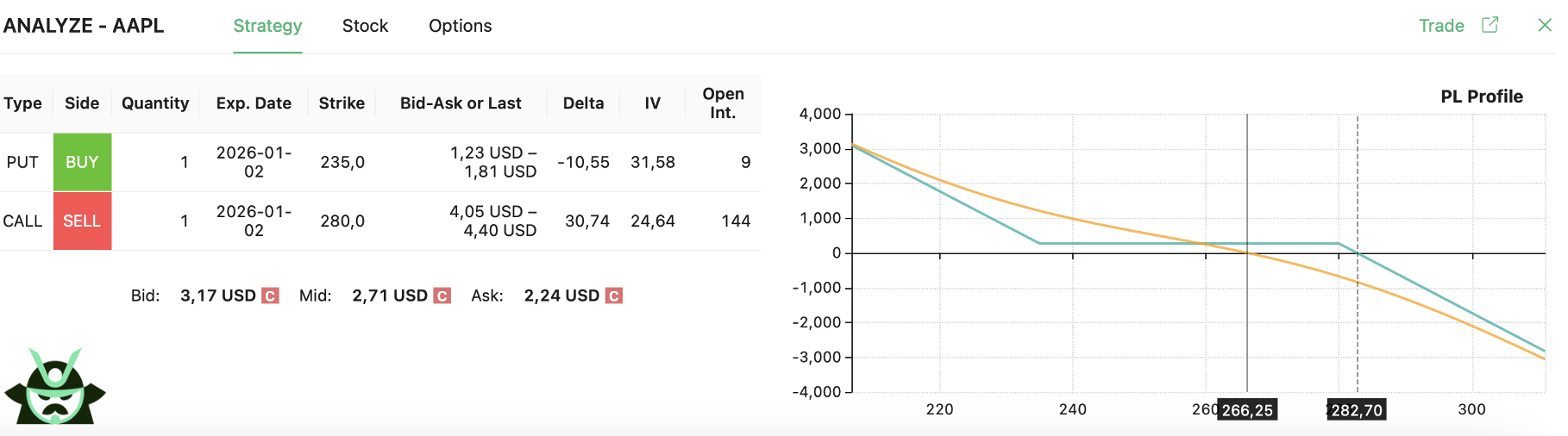The width and height of the screenshot is (1568, 436).
Task: Click the samurai mascot logo
Action: 55,387
